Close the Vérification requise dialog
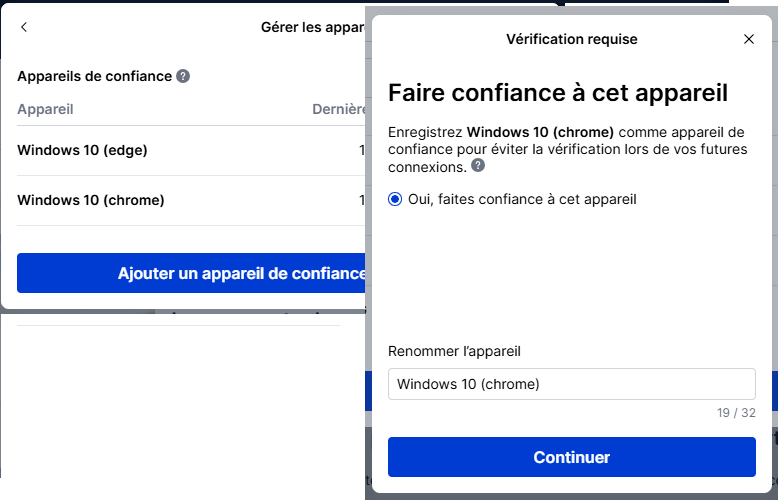The height and width of the screenshot is (501, 779). point(749,39)
